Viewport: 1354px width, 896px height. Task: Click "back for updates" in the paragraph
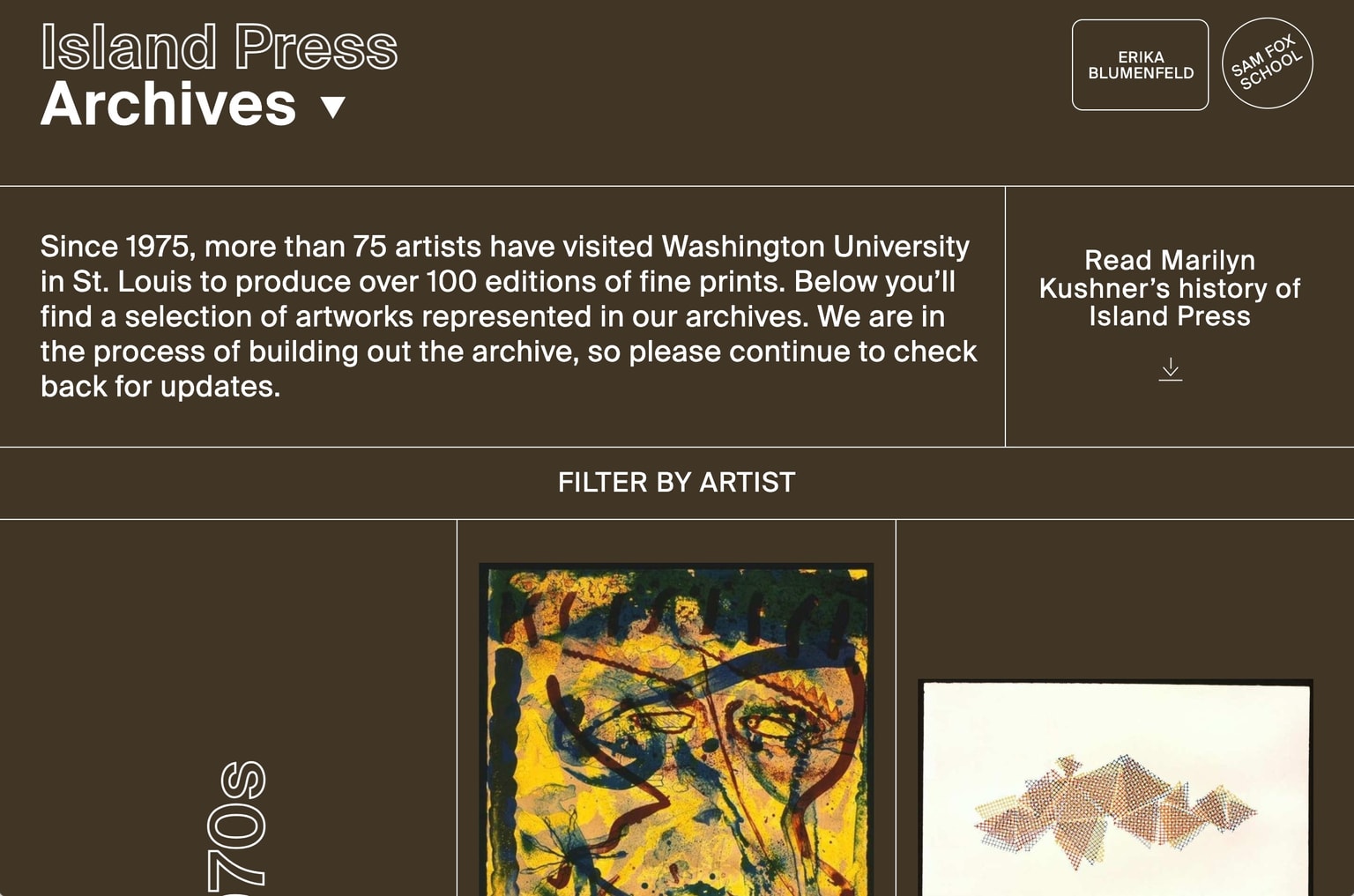tap(159, 387)
